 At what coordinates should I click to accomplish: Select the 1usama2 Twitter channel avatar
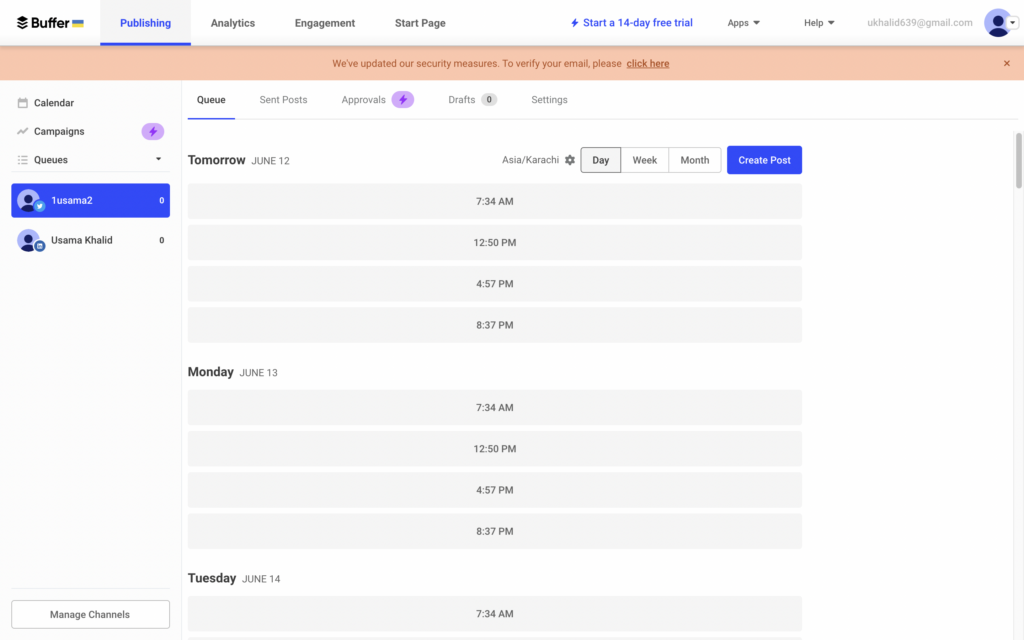coord(29,200)
